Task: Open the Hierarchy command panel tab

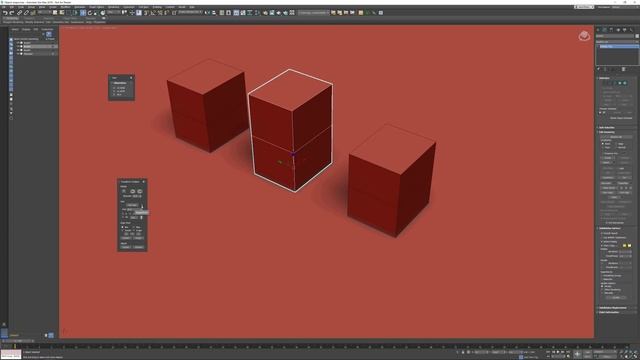Action: pos(611,30)
